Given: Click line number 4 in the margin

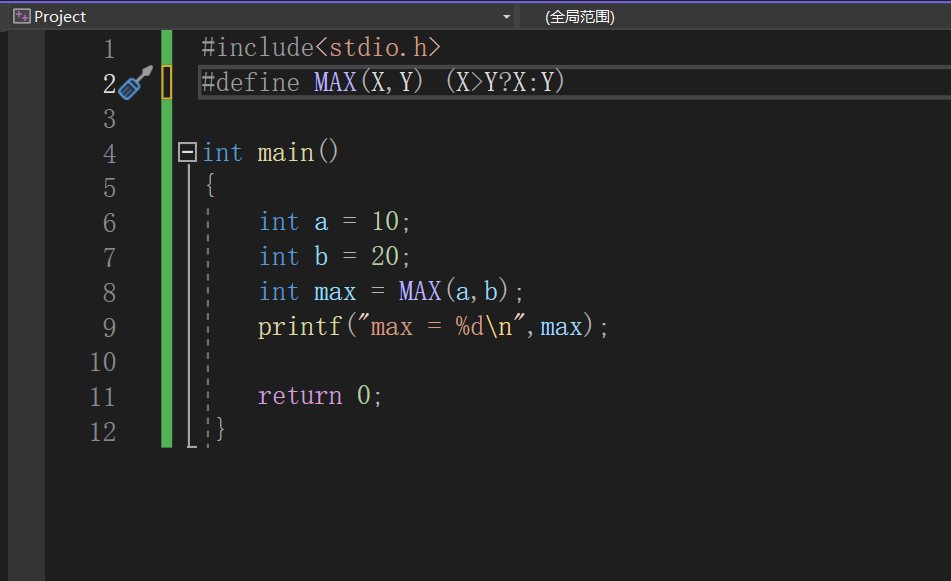Looking at the screenshot, I should pos(109,153).
